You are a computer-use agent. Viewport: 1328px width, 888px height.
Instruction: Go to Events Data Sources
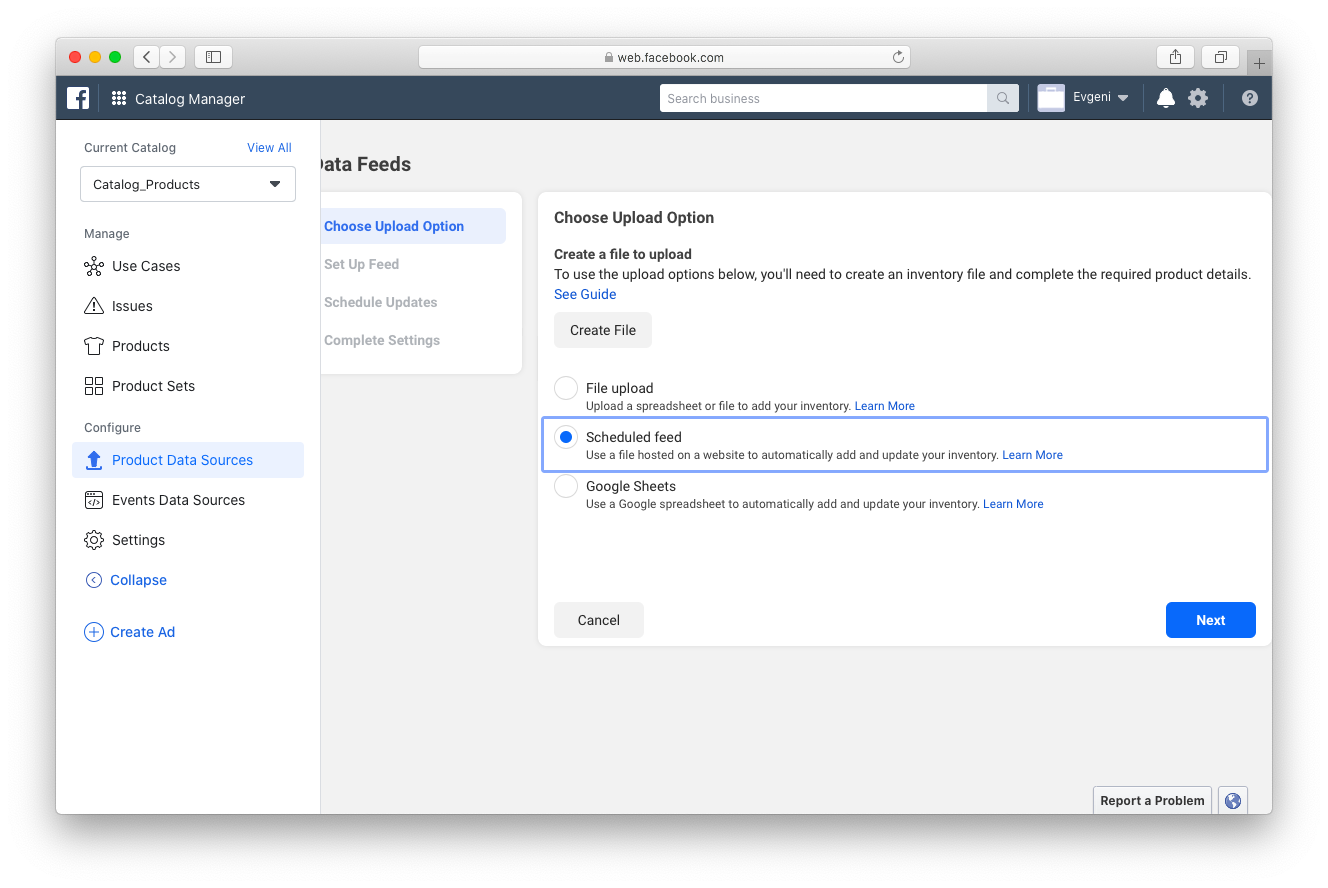[178, 500]
